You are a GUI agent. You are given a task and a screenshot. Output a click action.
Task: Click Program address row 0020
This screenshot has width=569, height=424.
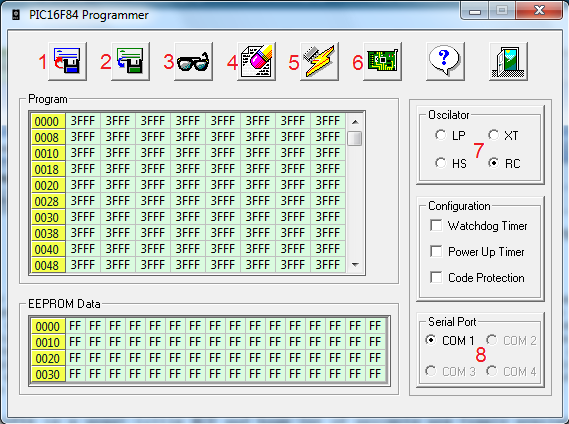point(48,185)
